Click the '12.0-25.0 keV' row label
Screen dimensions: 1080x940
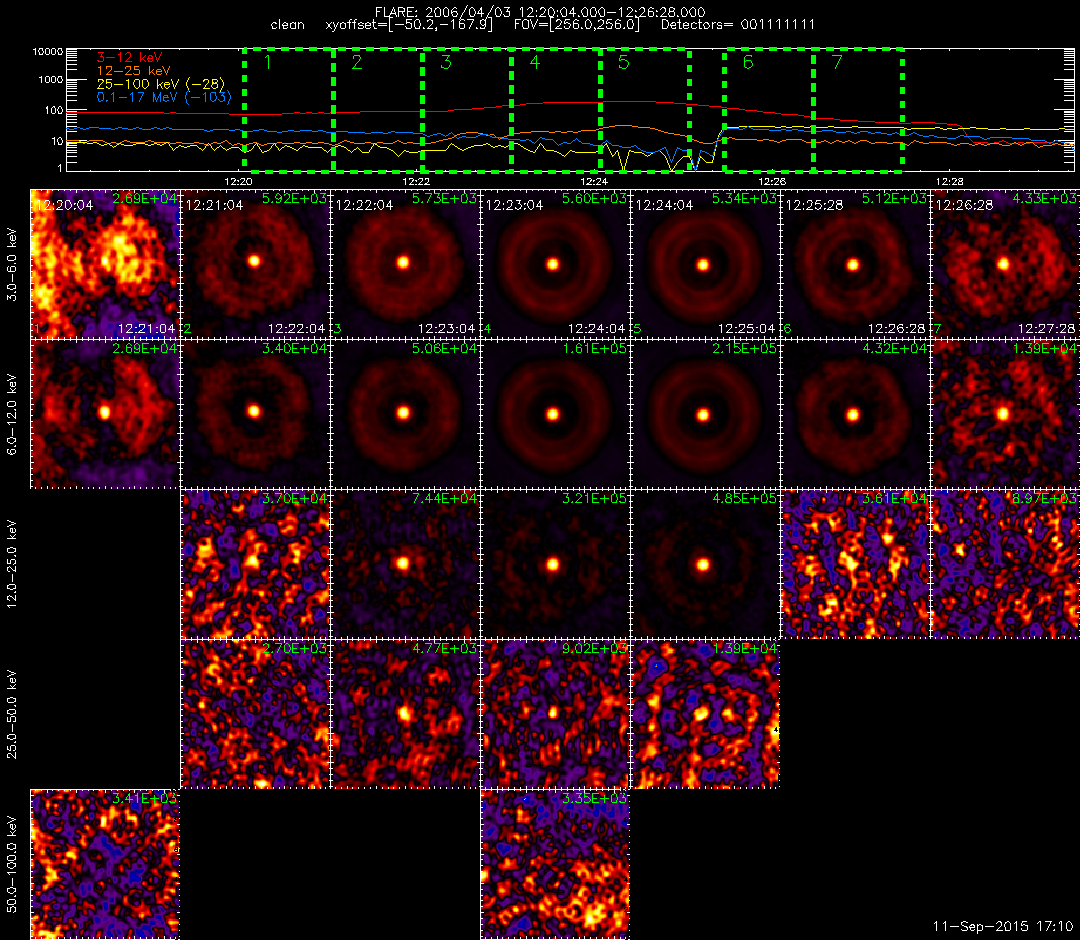pos(12,564)
